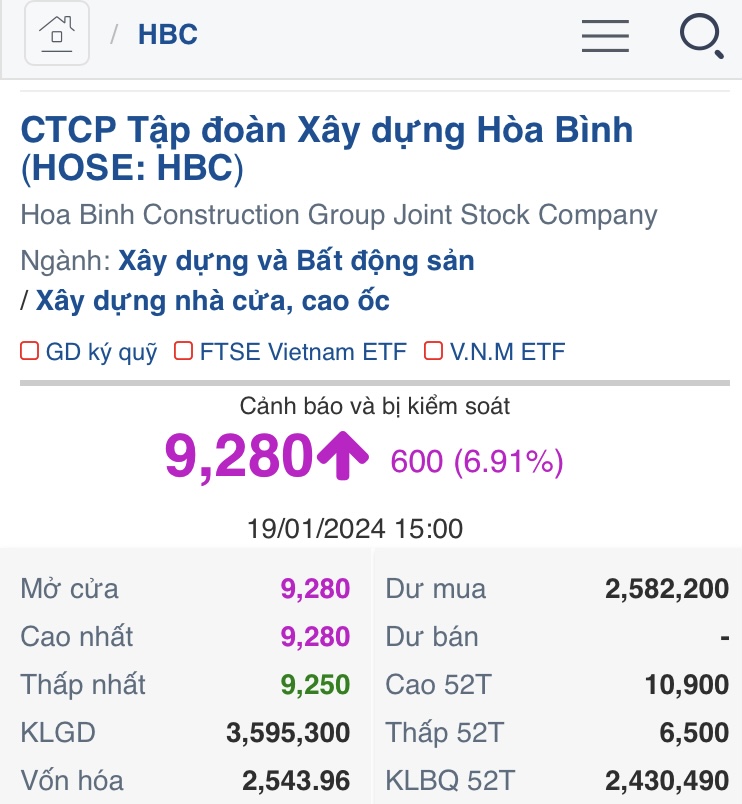This screenshot has width=742, height=804.
Task: Click the V.N.M ETF checkbox square
Action: click(433, 351)
